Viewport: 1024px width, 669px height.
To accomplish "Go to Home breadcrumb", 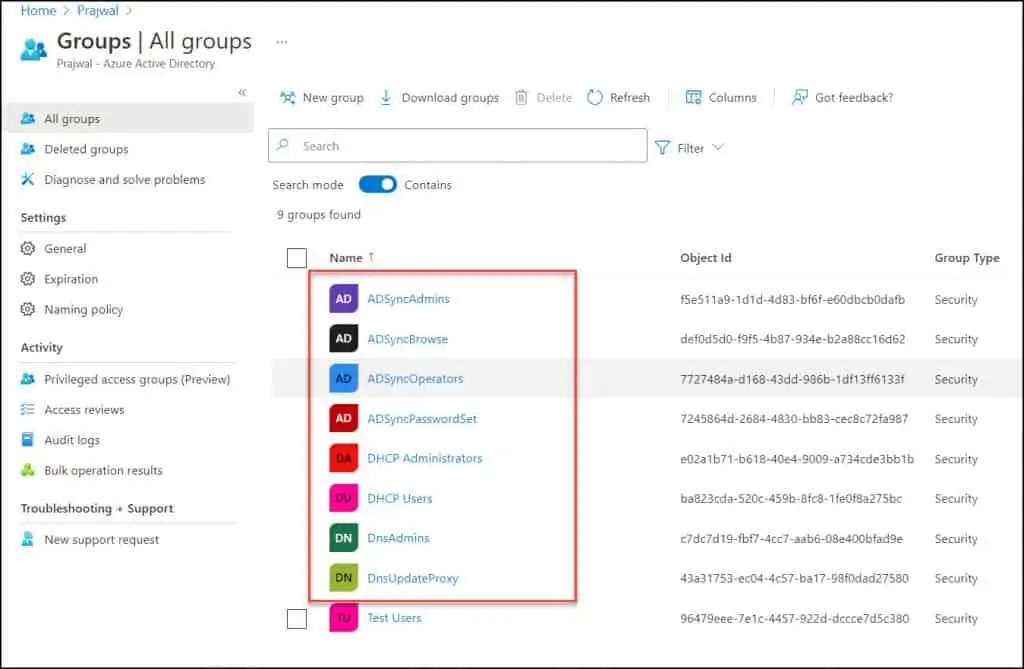I will click(x=38, y=10).
